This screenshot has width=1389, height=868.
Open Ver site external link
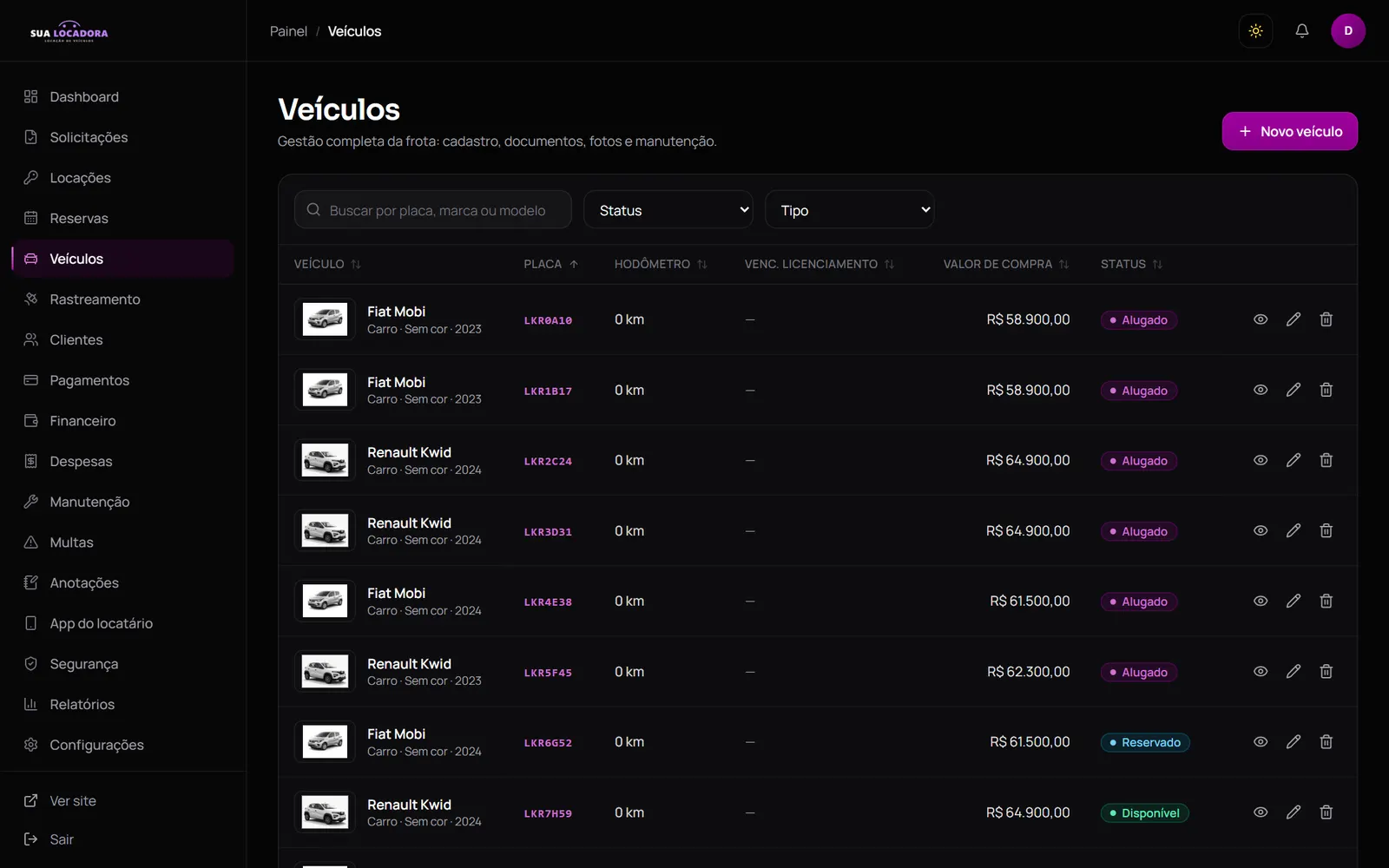[123, 801]
